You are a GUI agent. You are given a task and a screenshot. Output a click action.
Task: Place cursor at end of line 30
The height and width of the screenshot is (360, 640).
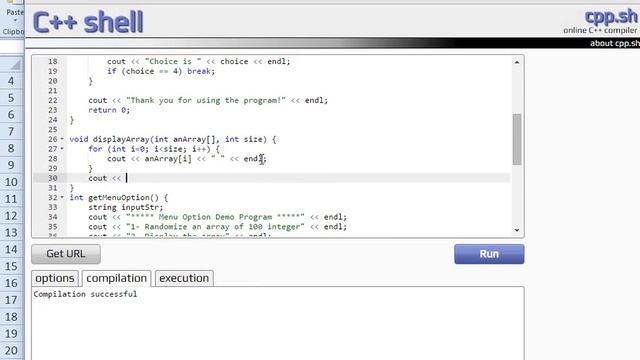pyautogui.click(x=127, y=178)
